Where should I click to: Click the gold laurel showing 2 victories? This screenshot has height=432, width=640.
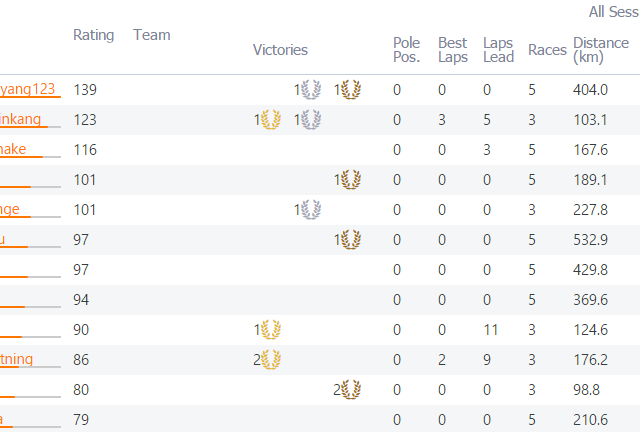point(271,359)
